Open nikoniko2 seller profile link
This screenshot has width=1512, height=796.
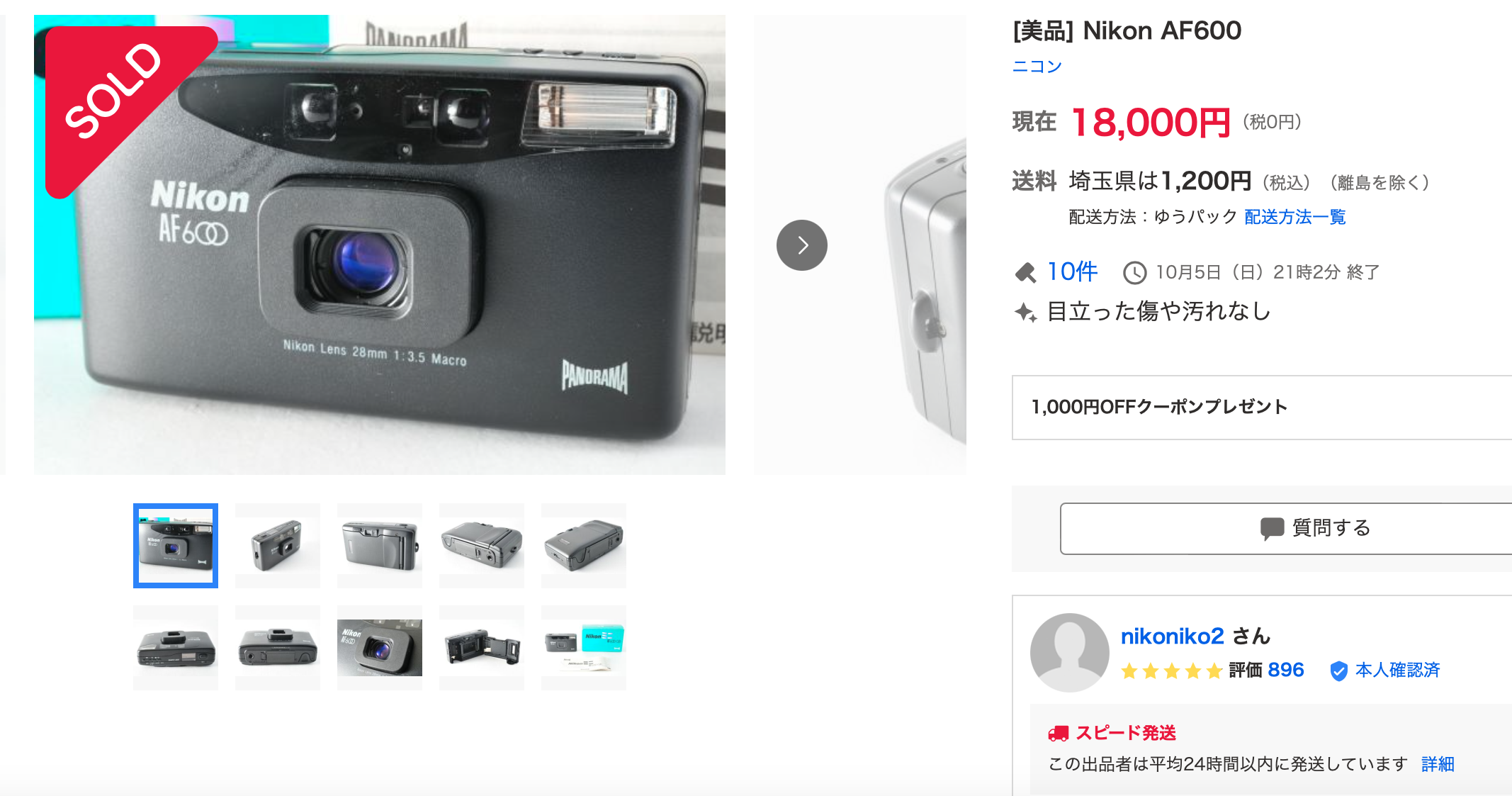pyautogui.click(x=1172, y=636)
